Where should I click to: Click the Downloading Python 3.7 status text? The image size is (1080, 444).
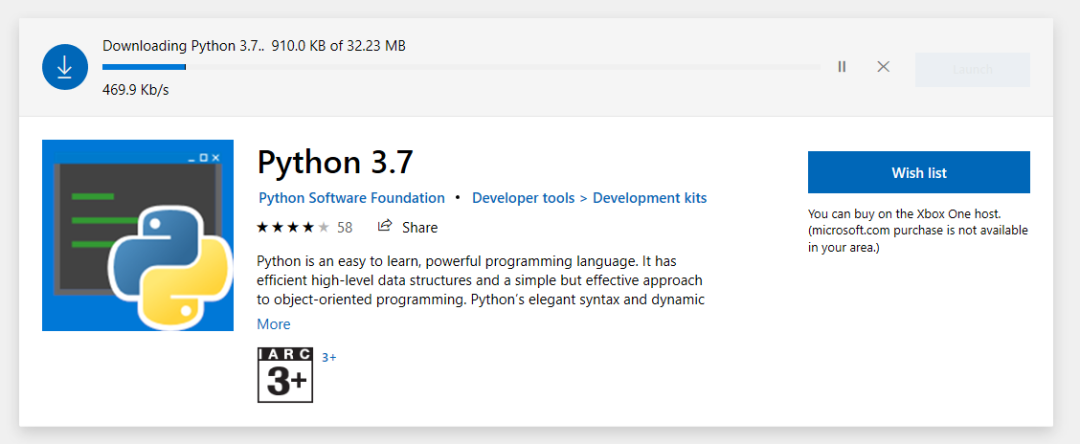[253, 46]
